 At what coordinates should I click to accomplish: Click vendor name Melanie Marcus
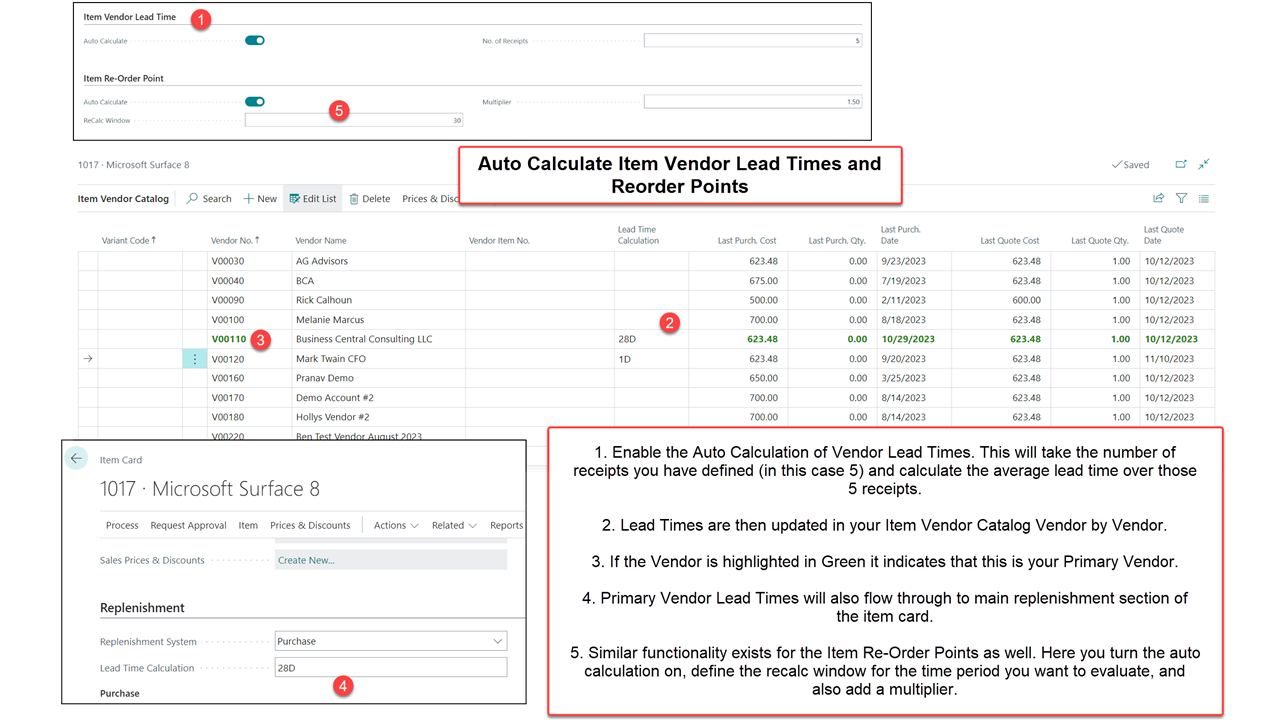[x=330, y=320]
